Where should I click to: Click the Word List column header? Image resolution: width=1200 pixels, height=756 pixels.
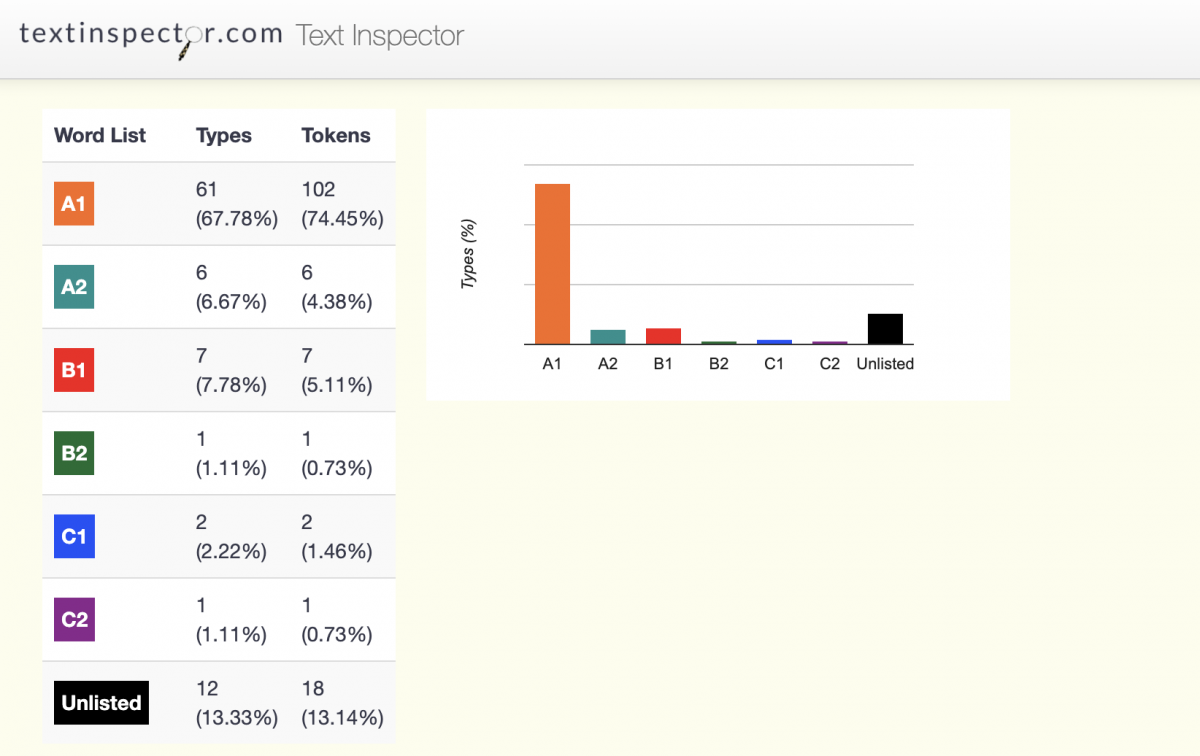point(100,136)
